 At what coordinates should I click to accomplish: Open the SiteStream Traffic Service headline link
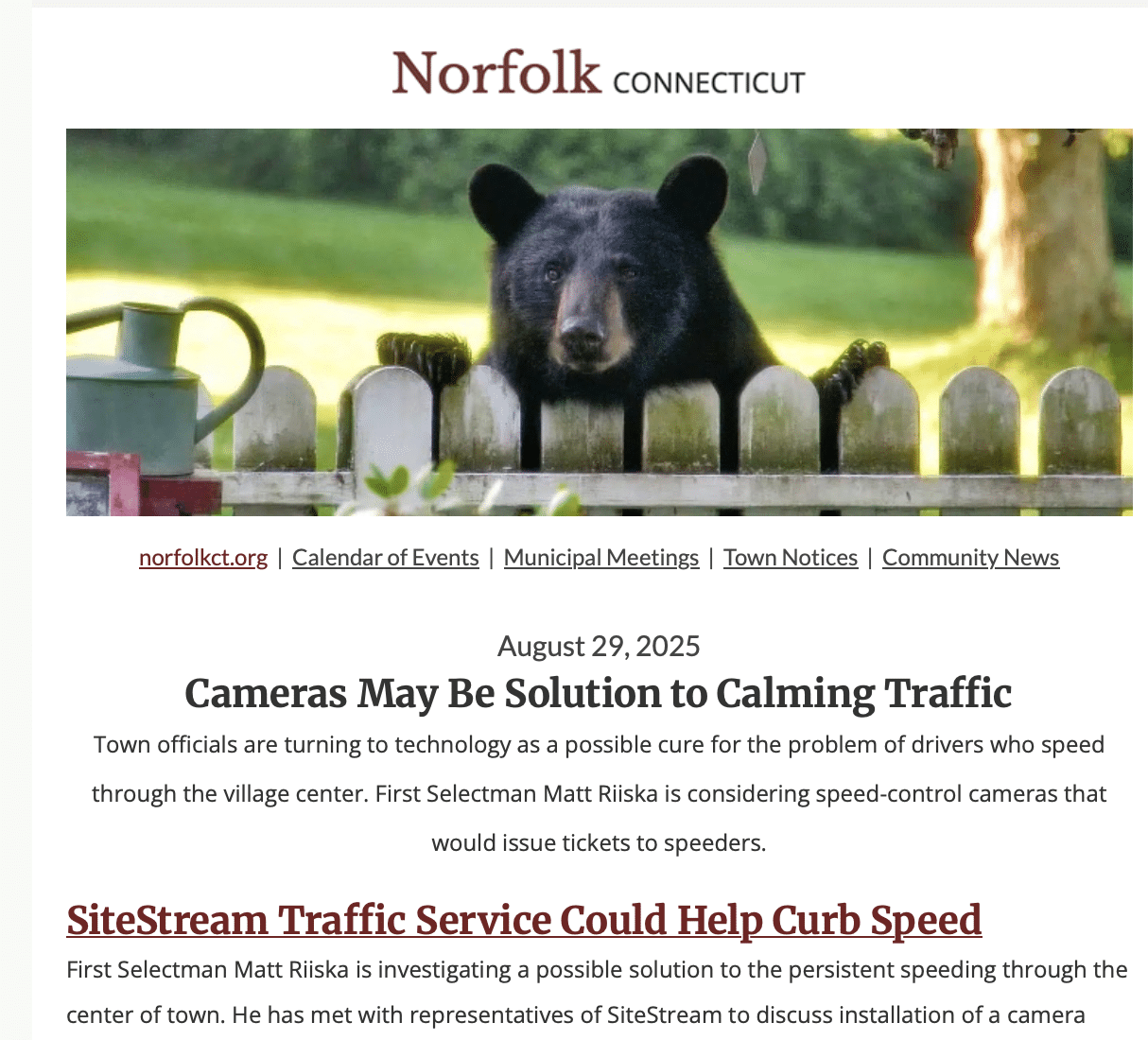[524, 920]
